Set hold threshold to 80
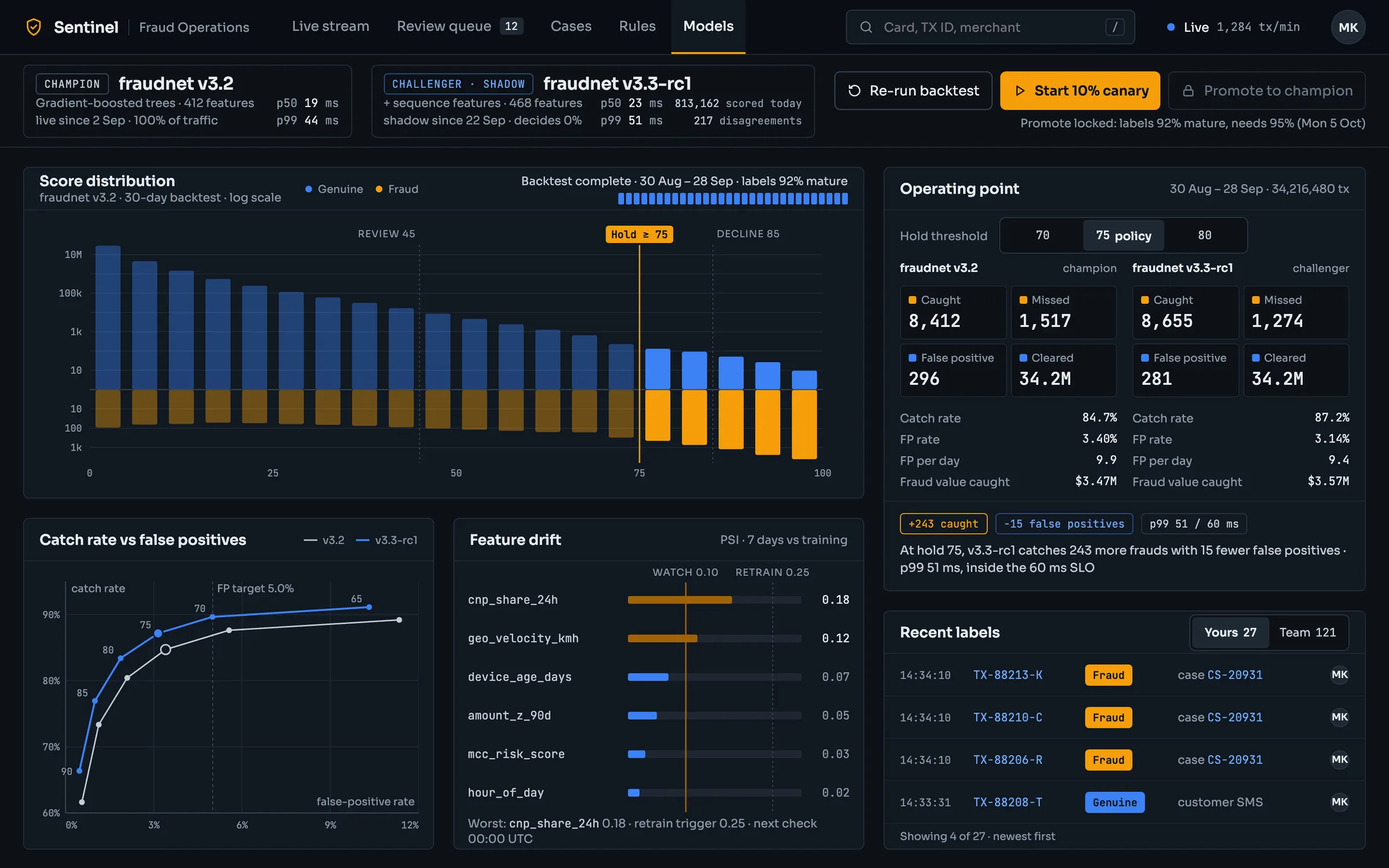Viewport: 1389px width, 868px height. [x=1204, y=236]
